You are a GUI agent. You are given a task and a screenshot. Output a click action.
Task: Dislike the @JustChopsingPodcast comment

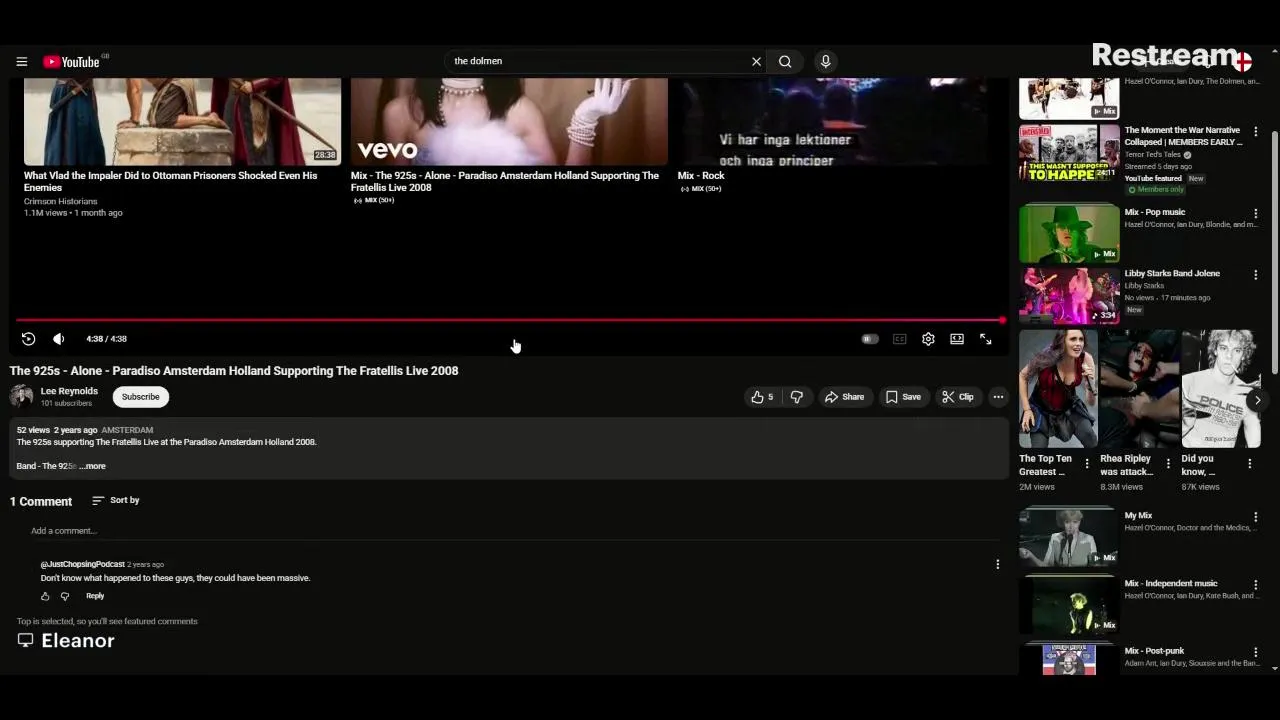pos(65,596)
